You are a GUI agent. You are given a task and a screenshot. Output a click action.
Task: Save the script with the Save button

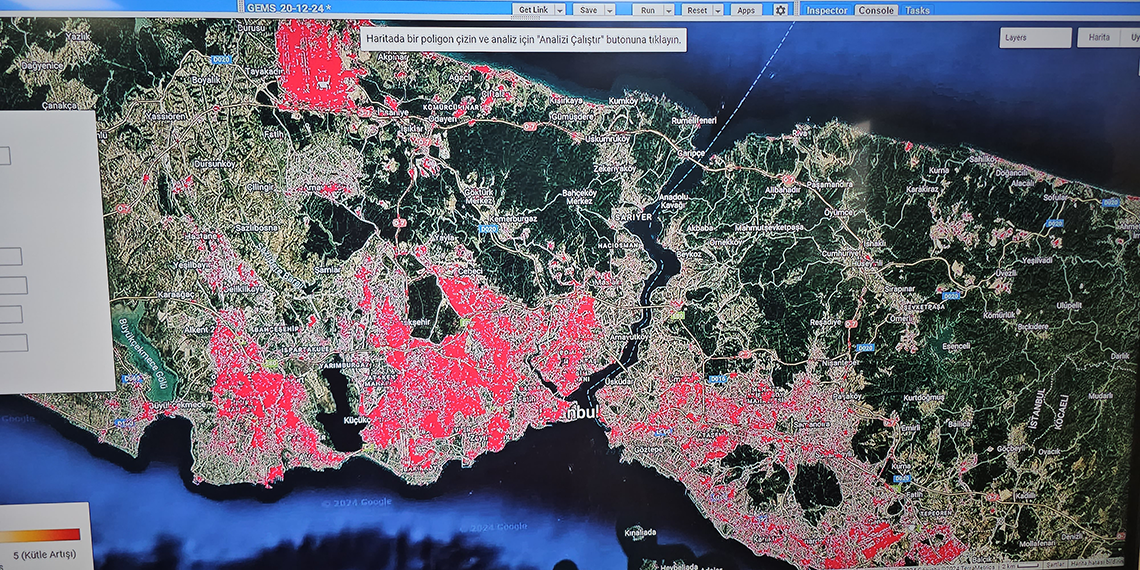pos(588,10)
